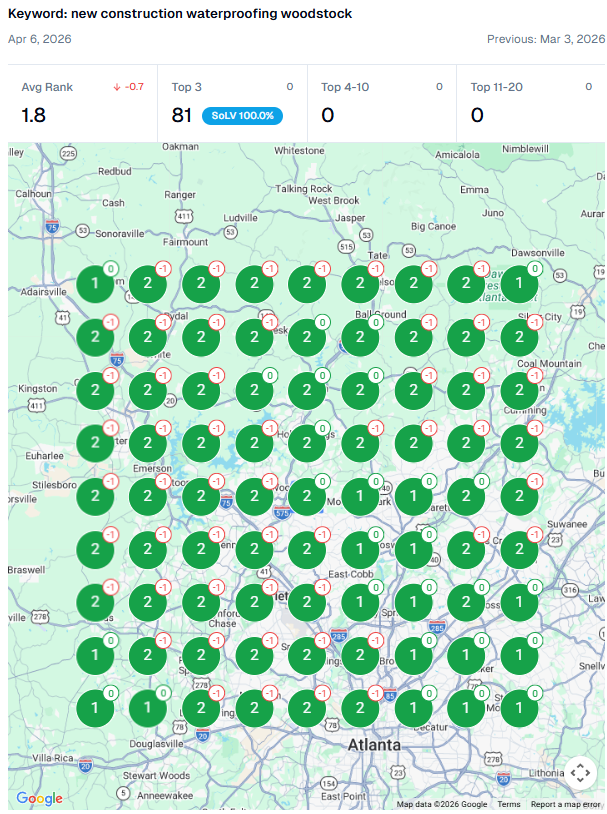Open the Top 4-10 stat card

coord(382,103)
